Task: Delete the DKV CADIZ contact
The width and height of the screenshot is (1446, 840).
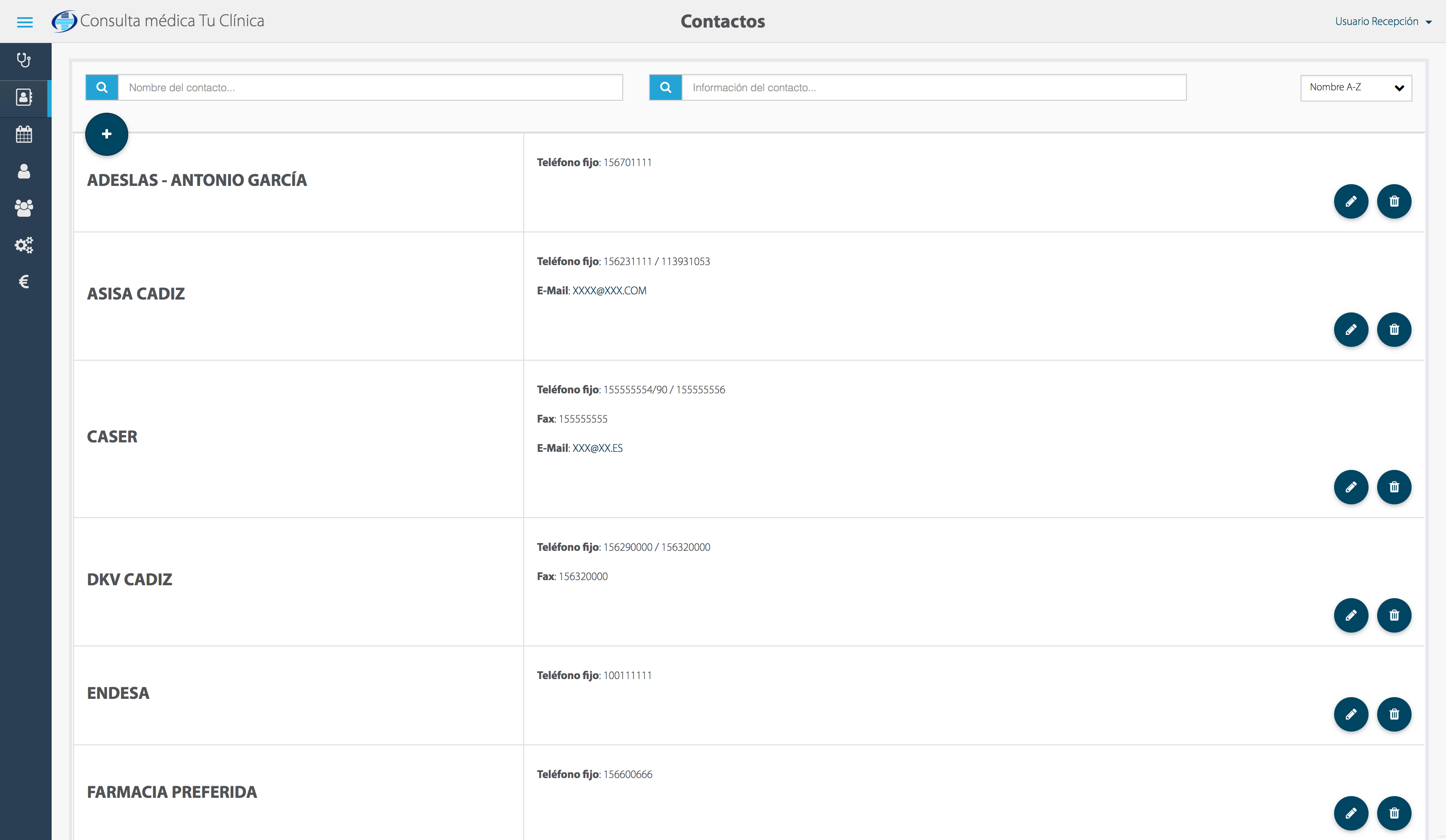Action: [x=1394, y=615]
